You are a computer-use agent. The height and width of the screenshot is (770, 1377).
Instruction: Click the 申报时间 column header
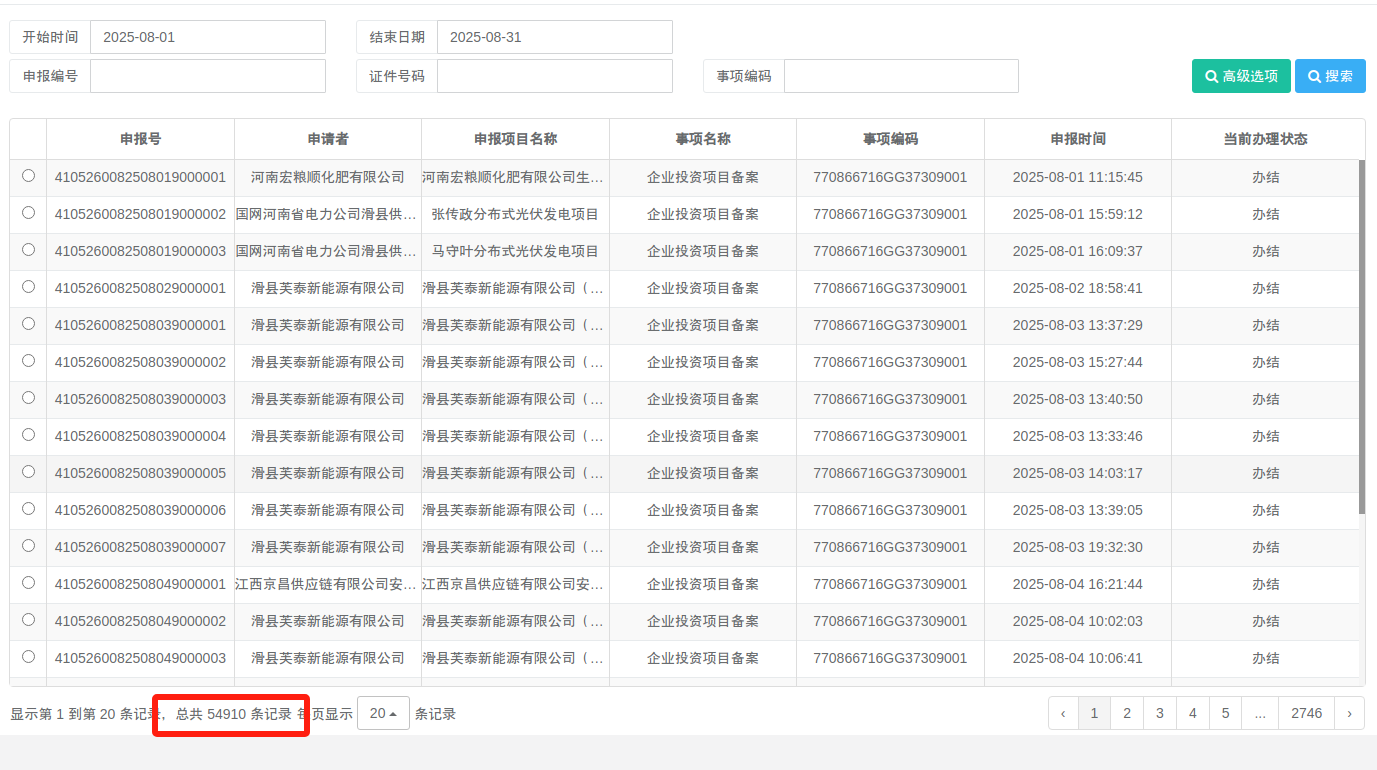tap(1077, 139)
